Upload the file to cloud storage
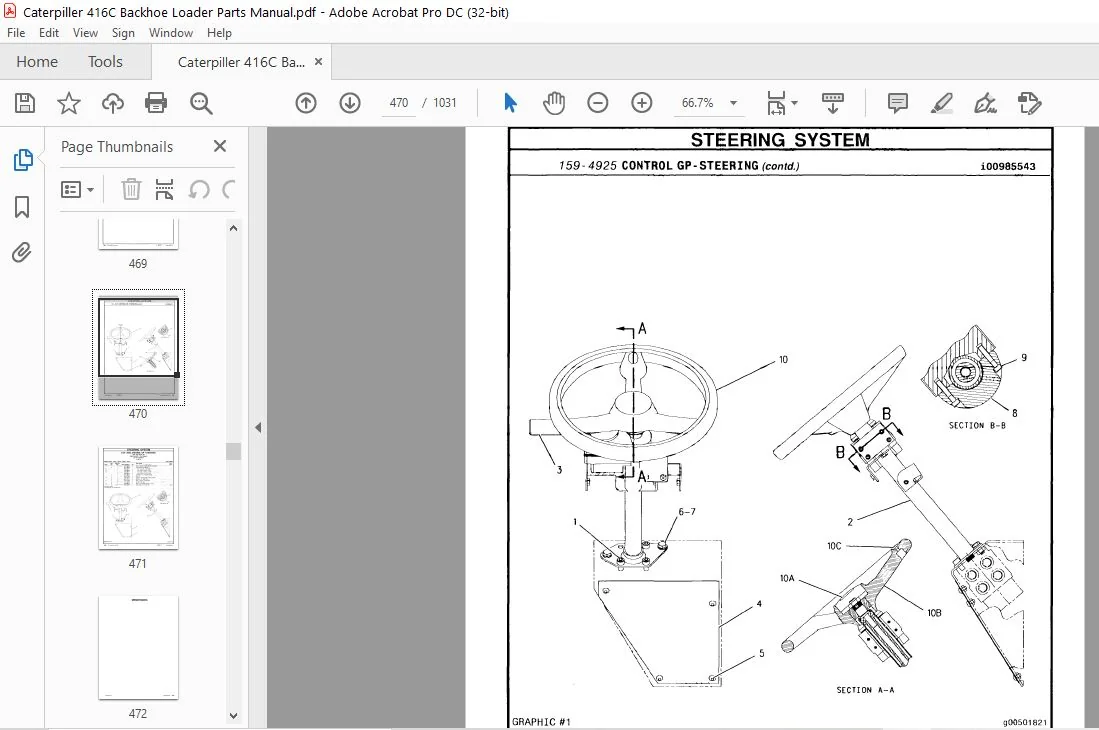1099x730 pixels. (112, 103)
